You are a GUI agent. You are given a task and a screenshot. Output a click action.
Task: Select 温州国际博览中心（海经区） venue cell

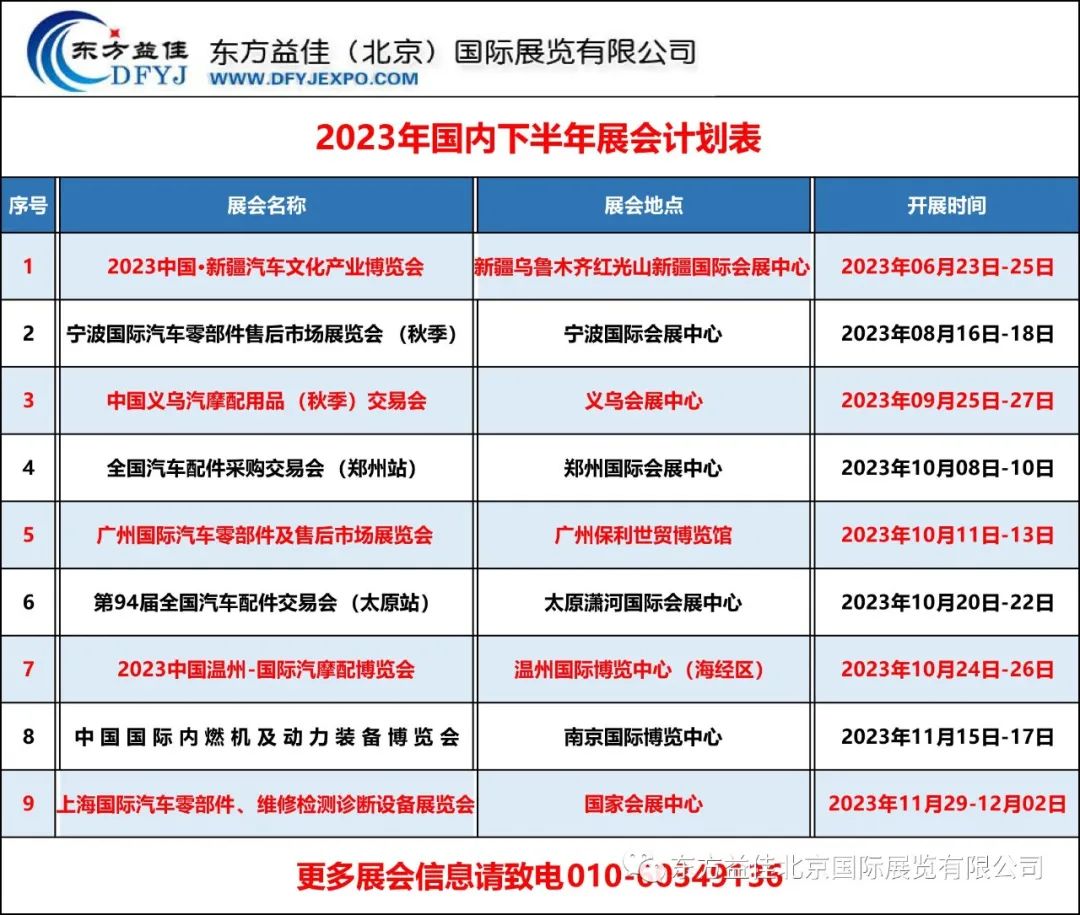pyautogui.click(x=643, y=669)
